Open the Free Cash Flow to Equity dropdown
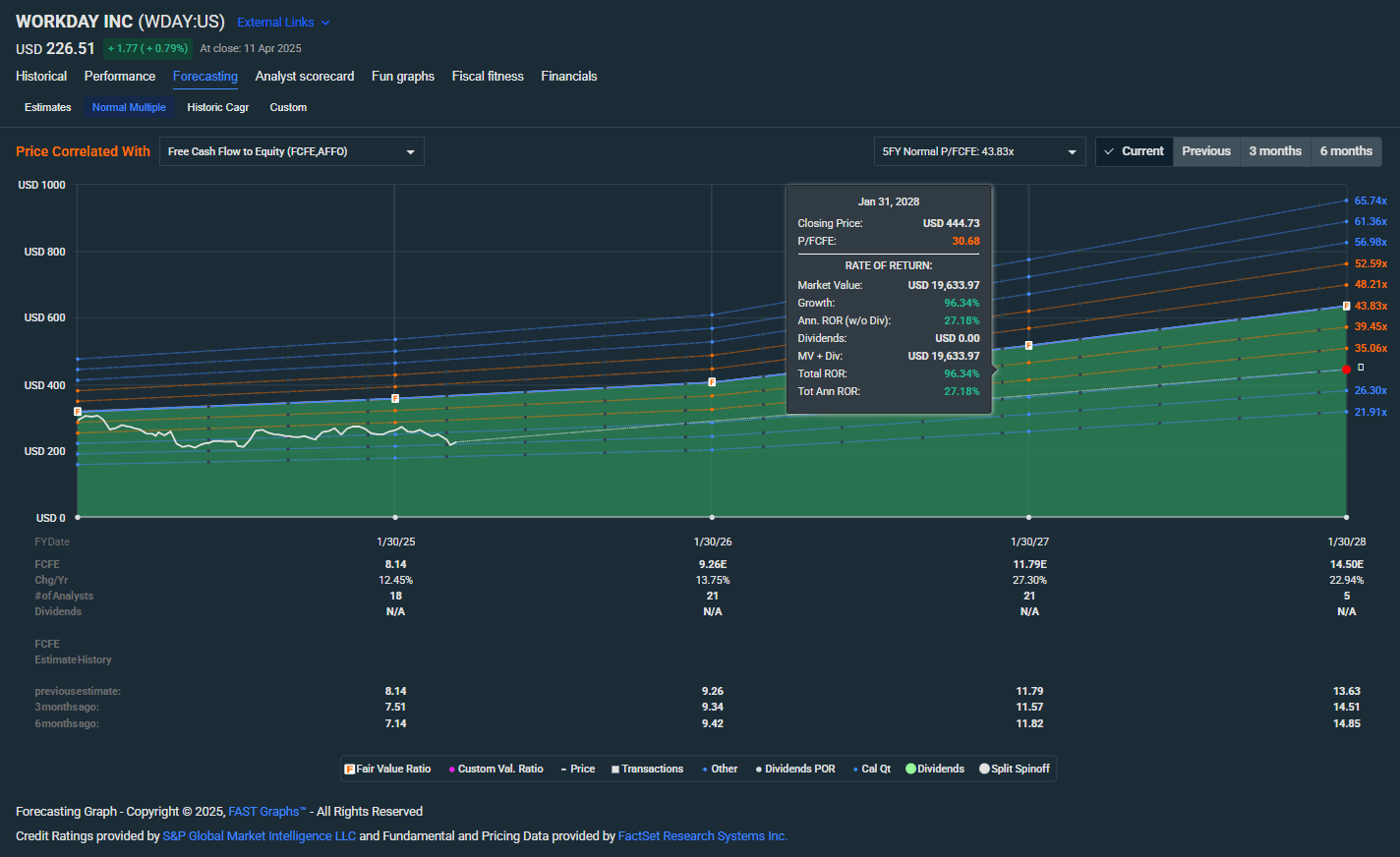 coord(290,151)
